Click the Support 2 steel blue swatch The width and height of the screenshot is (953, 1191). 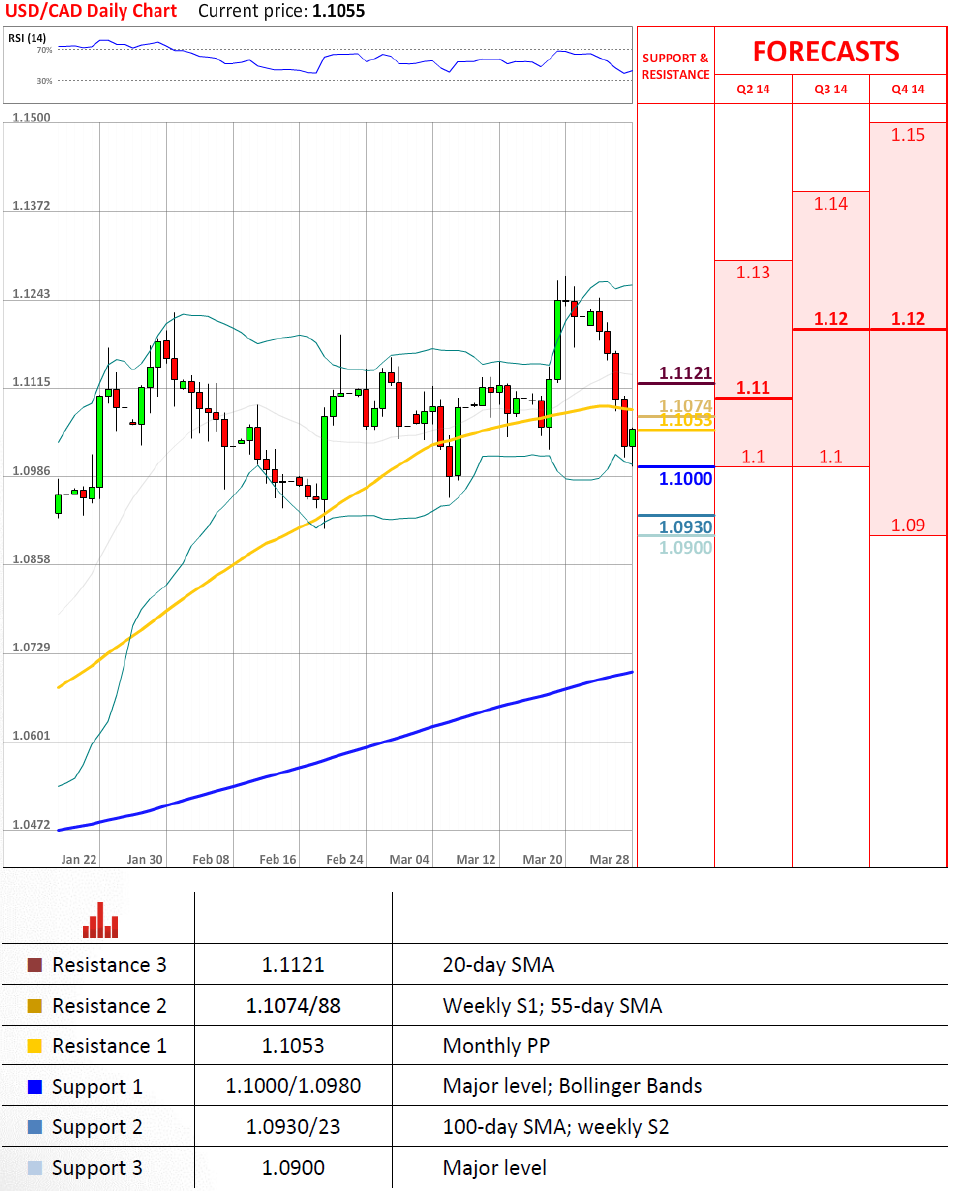tap(35, 1127)
